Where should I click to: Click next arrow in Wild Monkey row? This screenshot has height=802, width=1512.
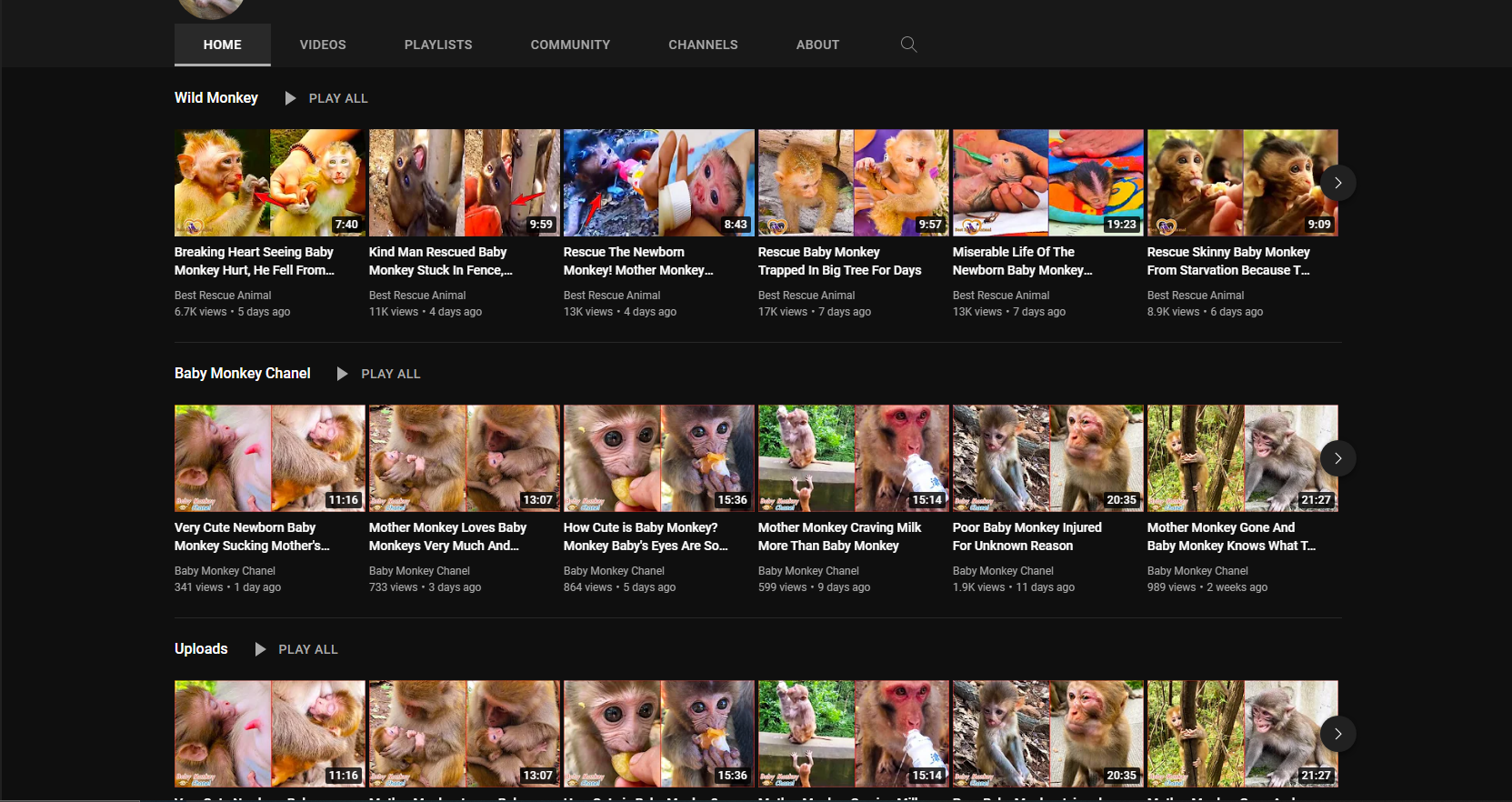(x=1337, y=183)
